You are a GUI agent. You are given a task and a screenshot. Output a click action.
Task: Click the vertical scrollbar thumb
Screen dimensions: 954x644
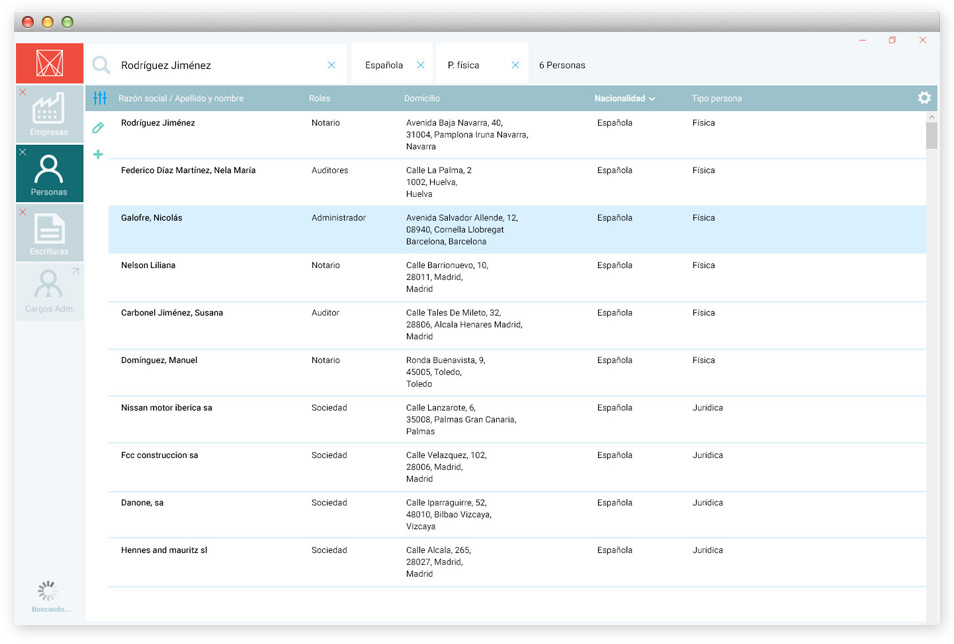[931, 135]
